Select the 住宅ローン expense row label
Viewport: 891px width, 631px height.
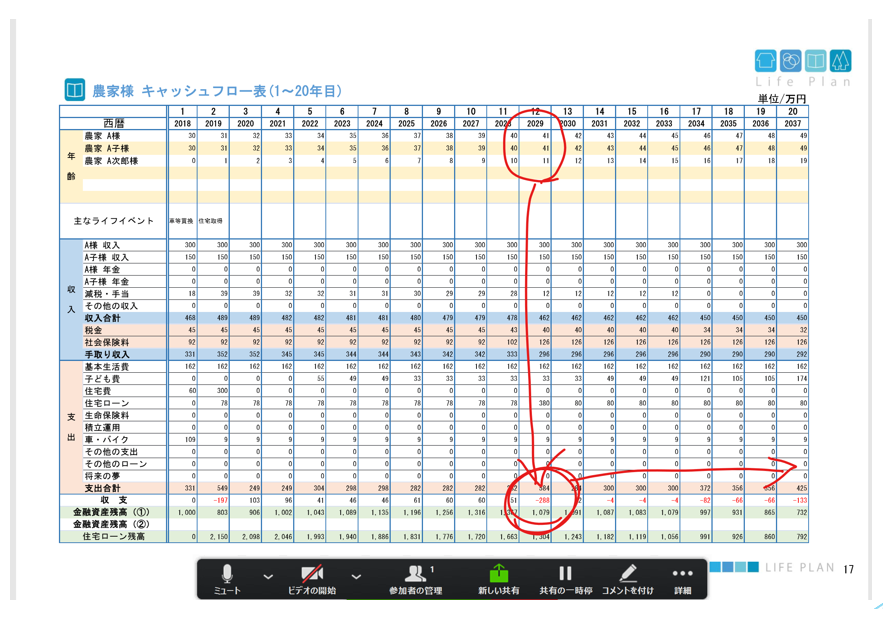click(106, 403)
